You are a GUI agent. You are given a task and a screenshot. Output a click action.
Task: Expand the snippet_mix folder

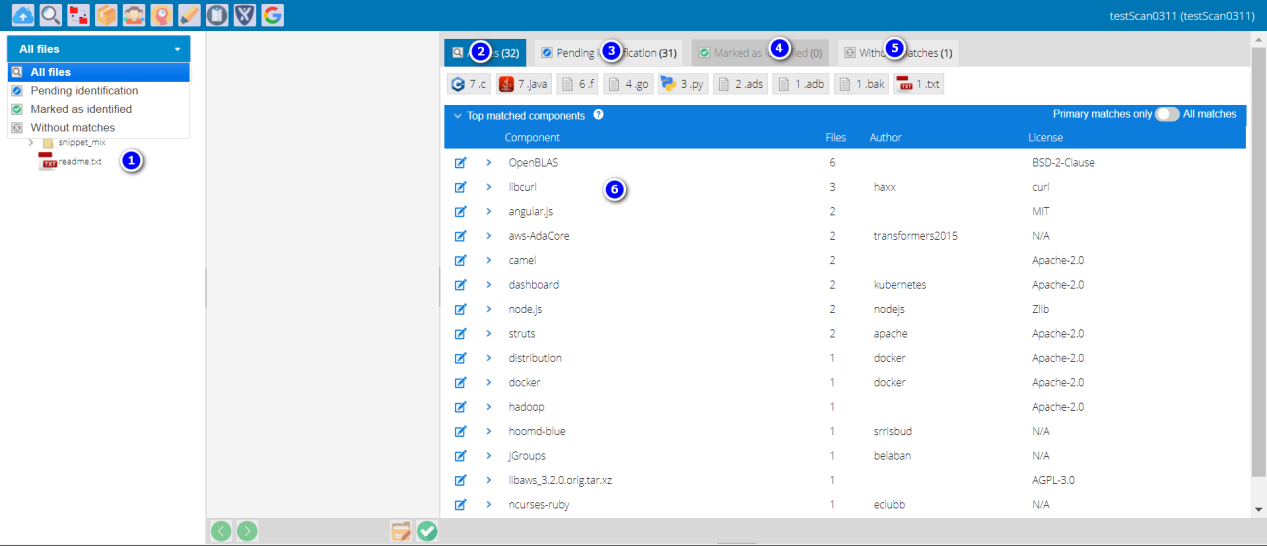click(x=31, y=143)
